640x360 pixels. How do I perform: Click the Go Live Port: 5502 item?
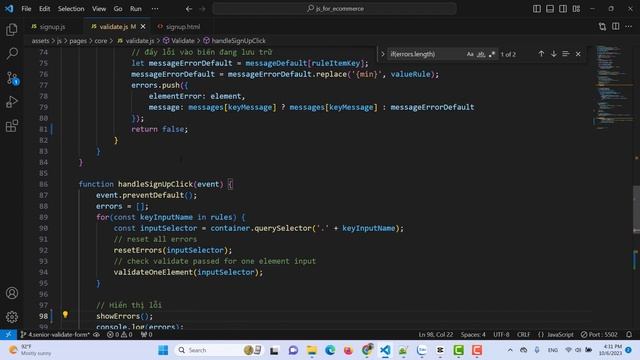click(x=599, y=334)
